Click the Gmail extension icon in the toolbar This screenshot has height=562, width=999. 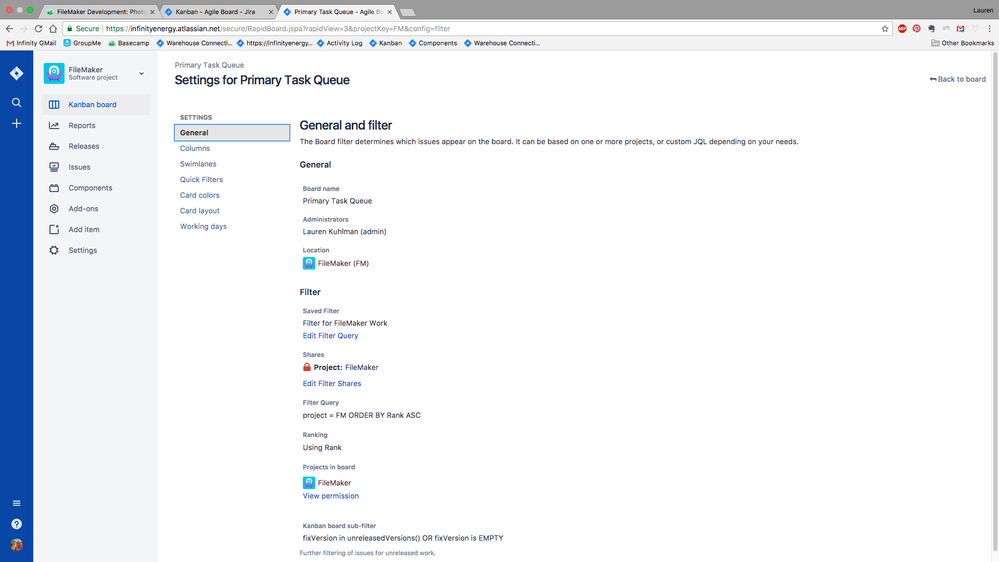click(960, 29)
